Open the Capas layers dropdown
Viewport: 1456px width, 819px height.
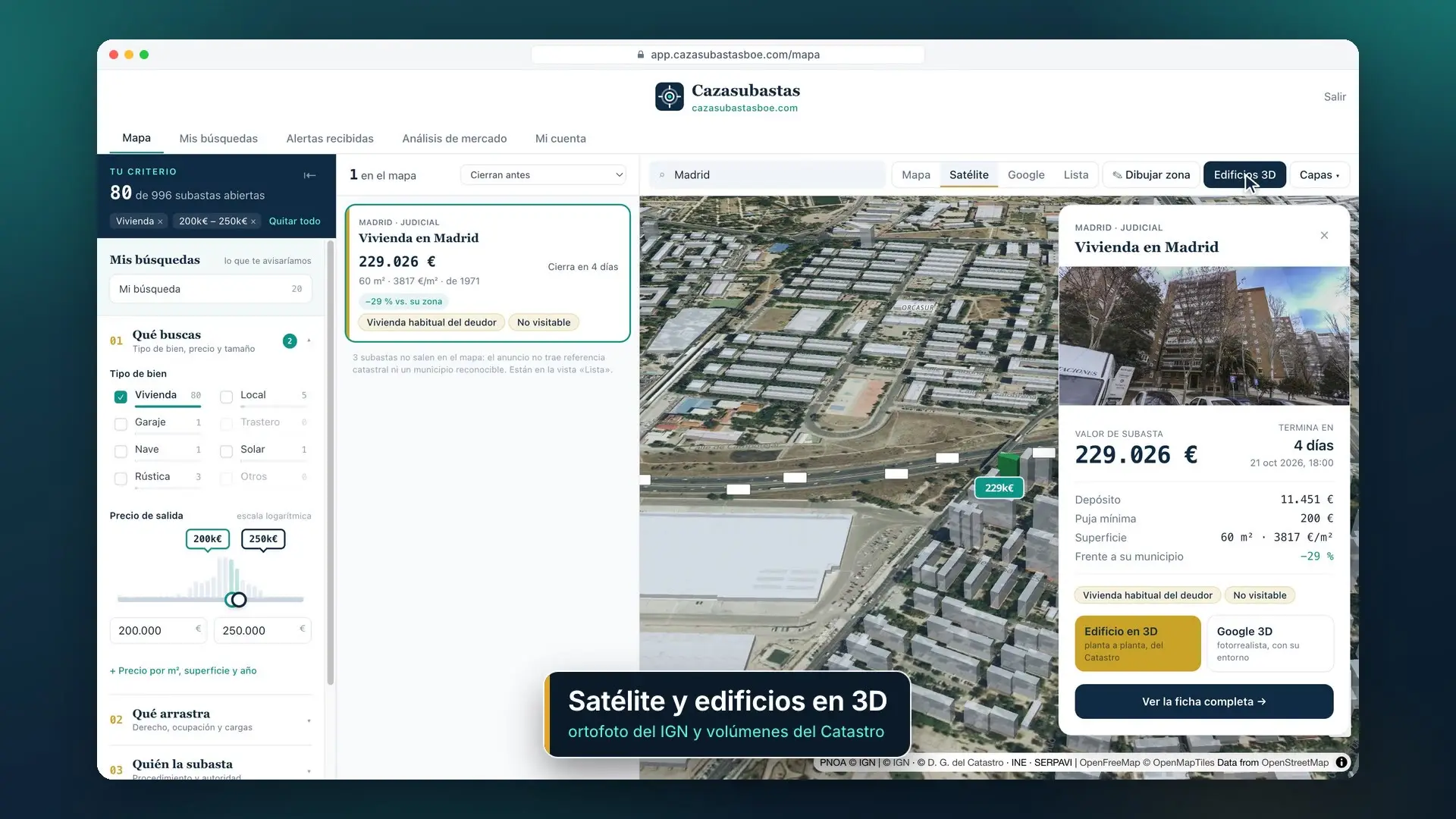(x=1319, y=175)
